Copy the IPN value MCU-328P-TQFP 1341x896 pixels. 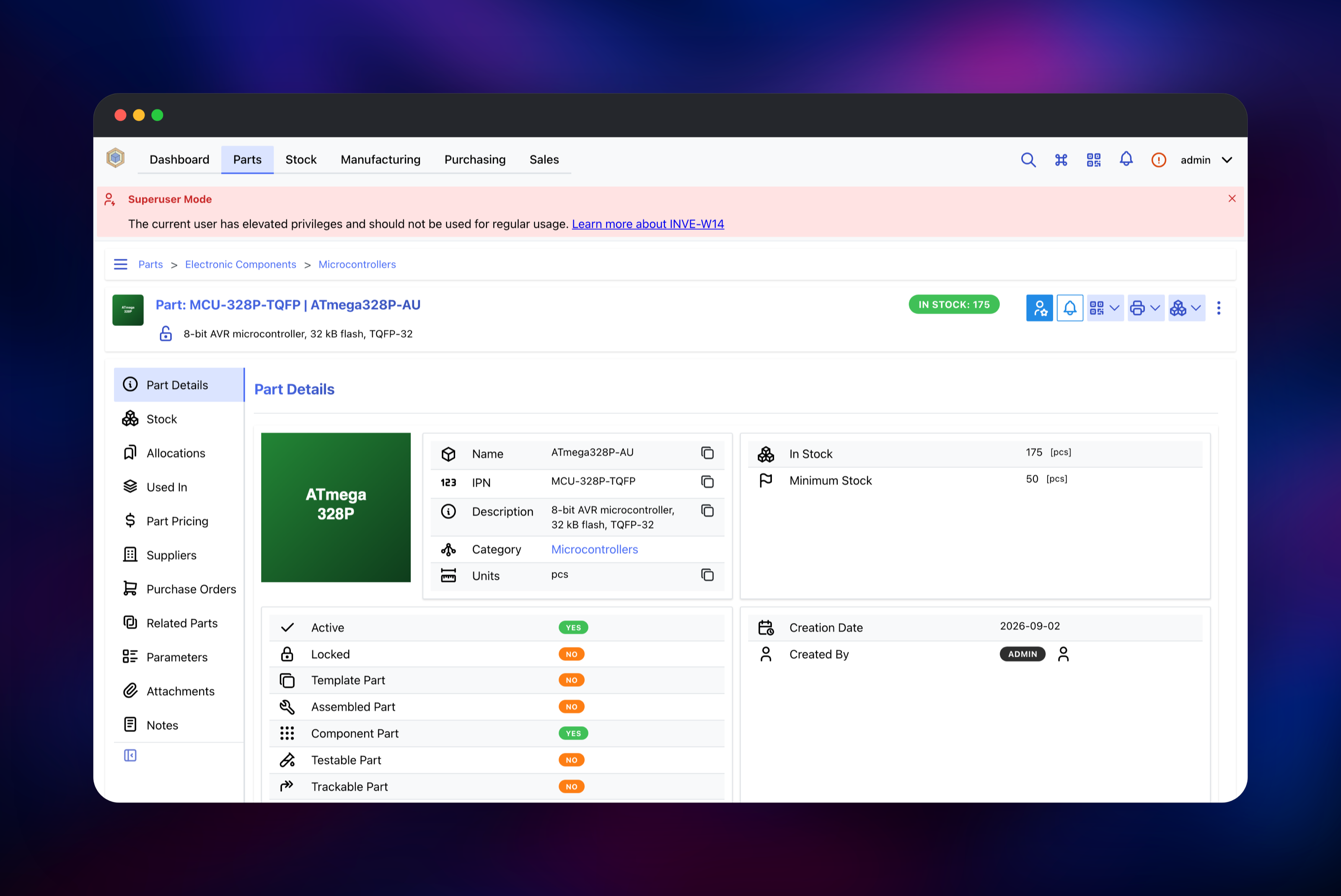(x=707, y=482)
